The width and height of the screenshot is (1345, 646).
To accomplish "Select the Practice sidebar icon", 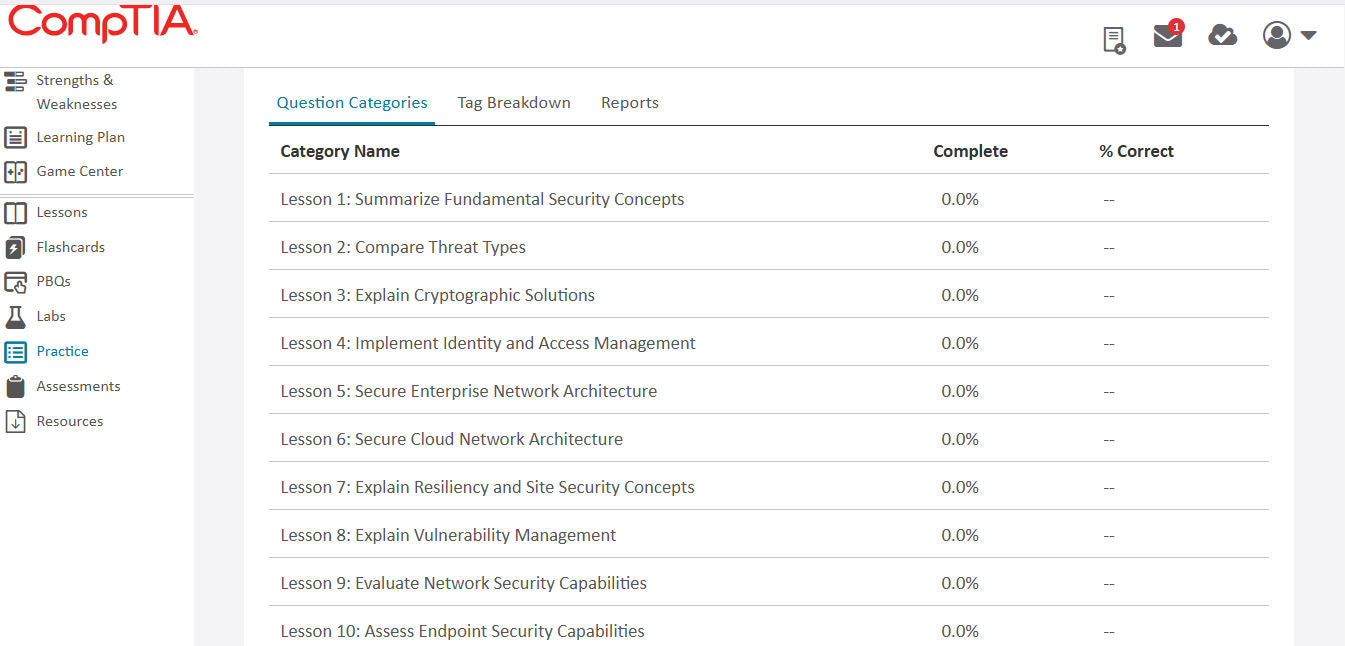I will tap(17, 351).
